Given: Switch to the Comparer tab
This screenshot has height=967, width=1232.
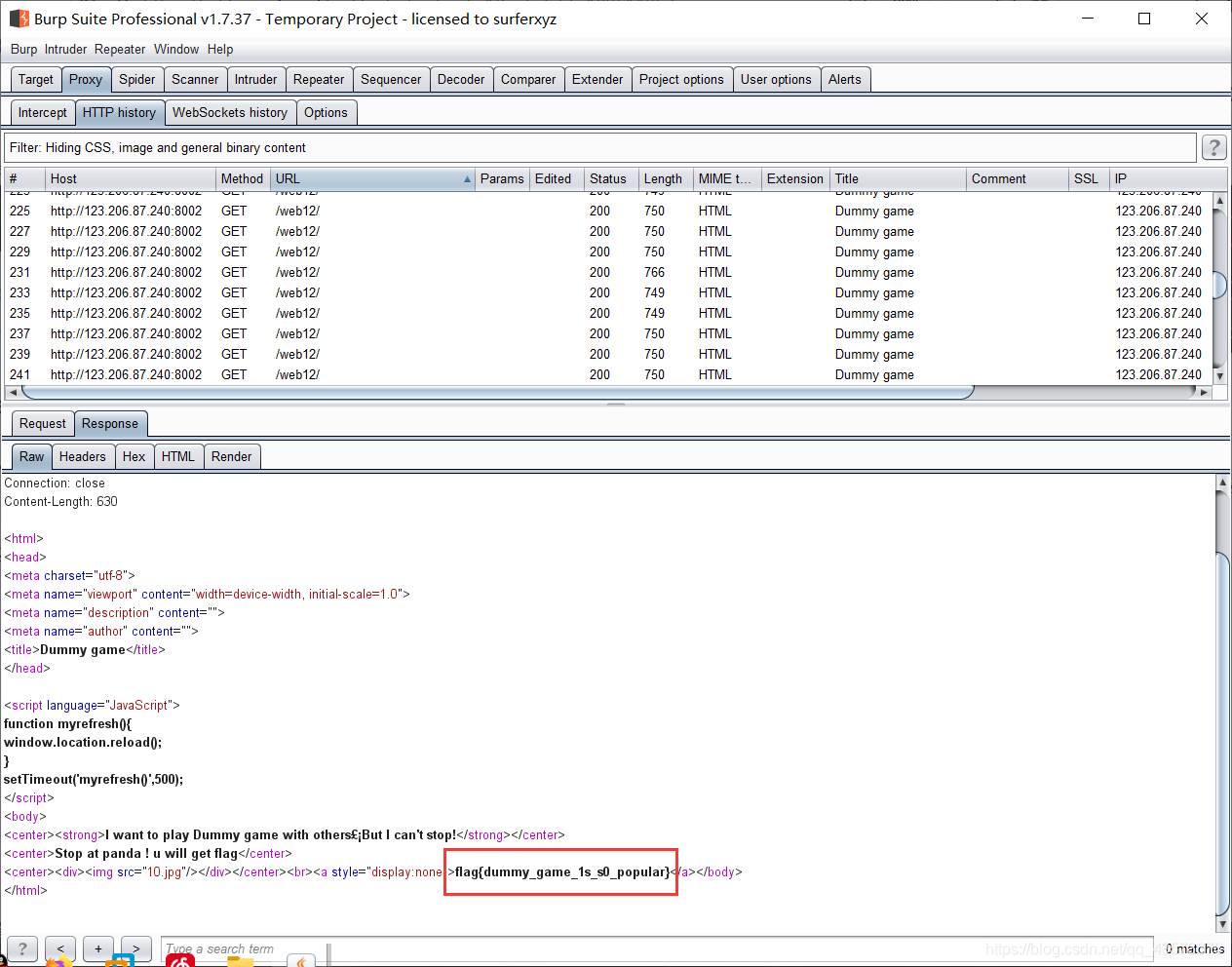Looking at the screenshot, I should point(528,80).
